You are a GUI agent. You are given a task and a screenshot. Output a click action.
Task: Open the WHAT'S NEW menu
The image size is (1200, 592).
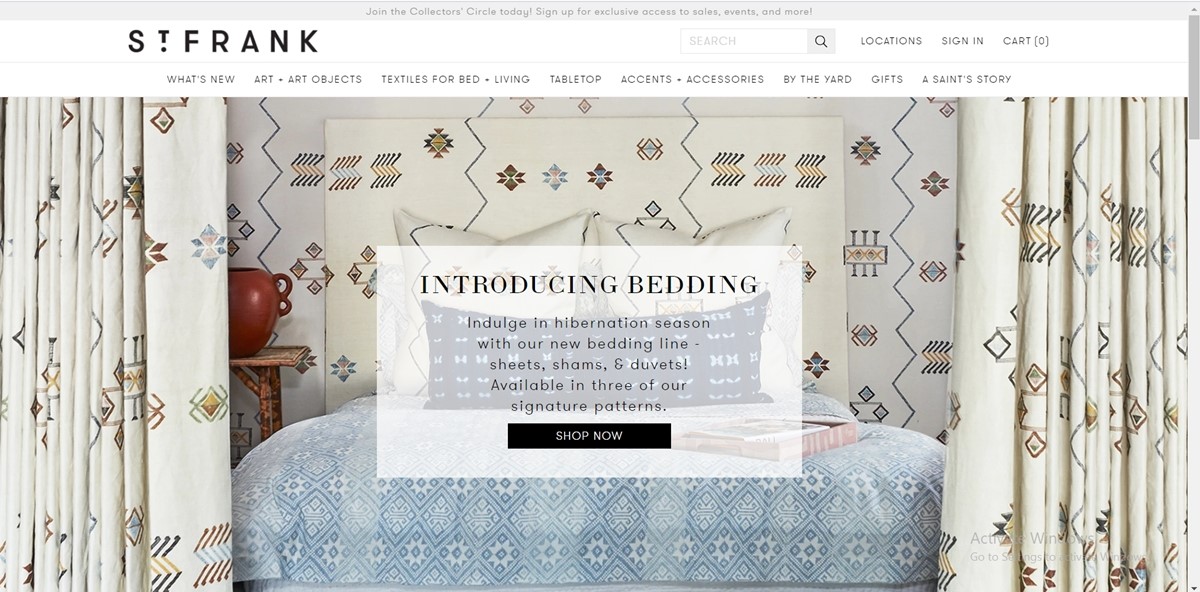click(x=201, y=79)
